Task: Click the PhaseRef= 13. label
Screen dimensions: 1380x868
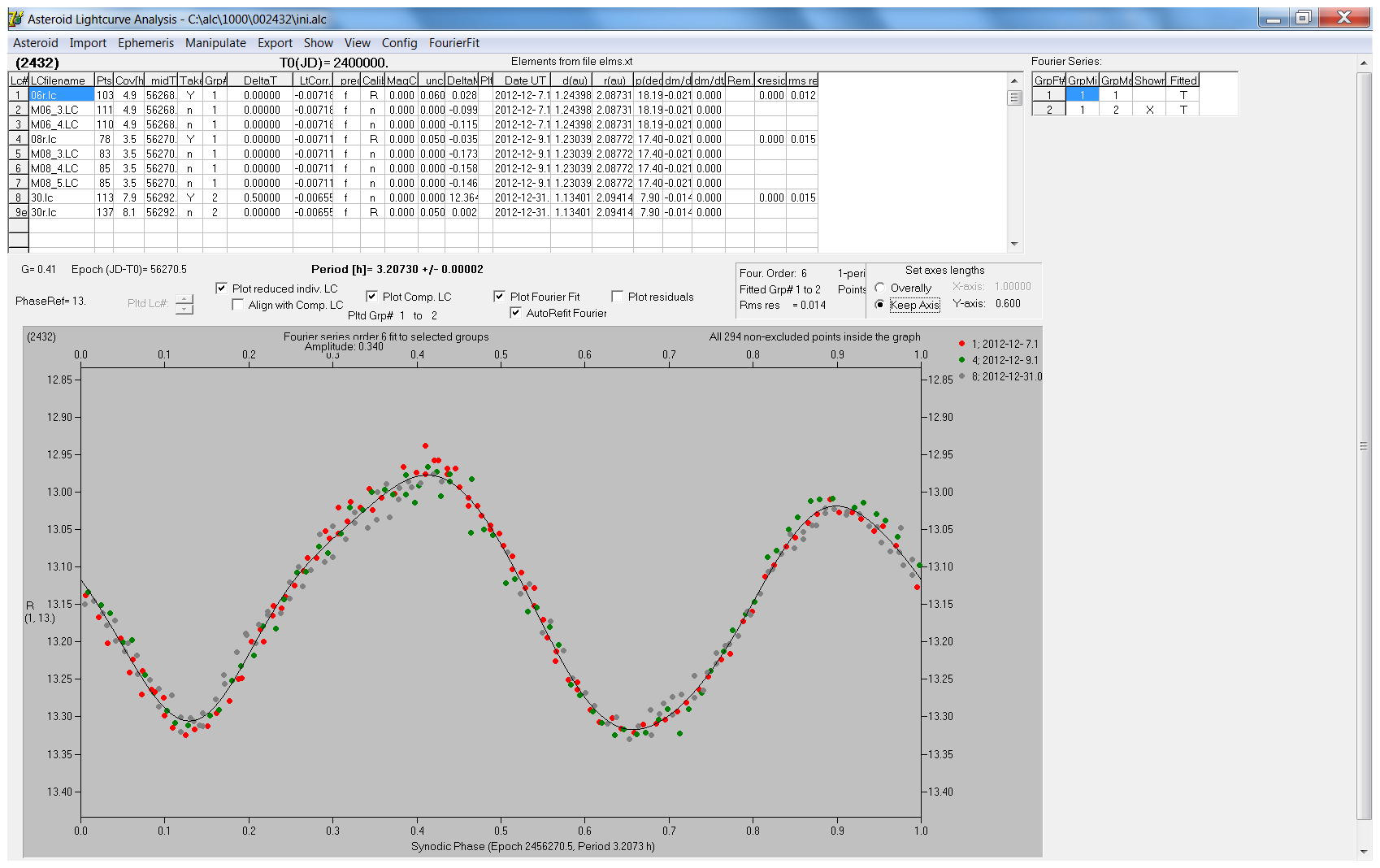Action: tap(50, 301)
